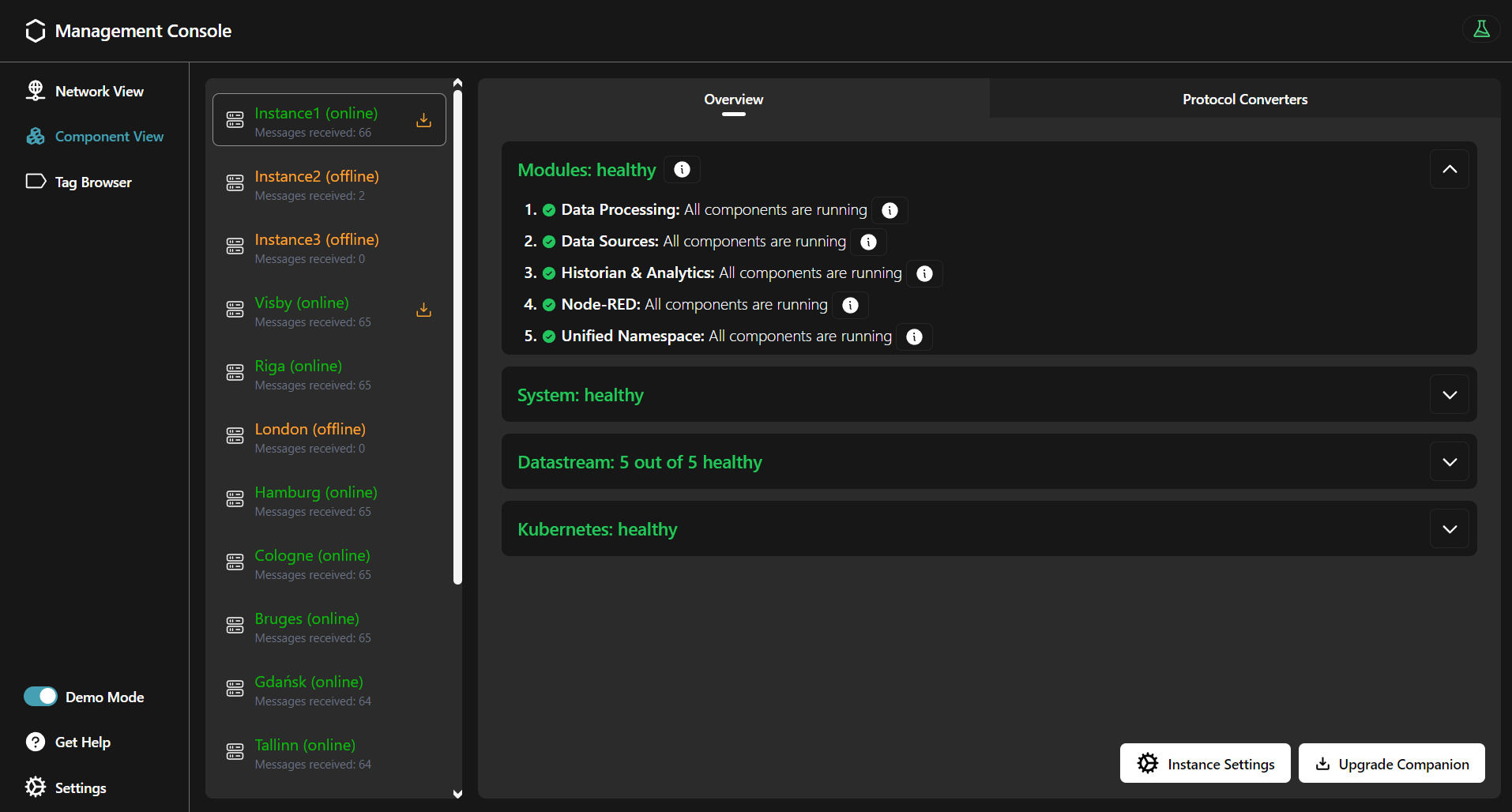This screenshot has width=1512, height=812.
Task: Open Instance Settings
Action: pos(1204,763)
